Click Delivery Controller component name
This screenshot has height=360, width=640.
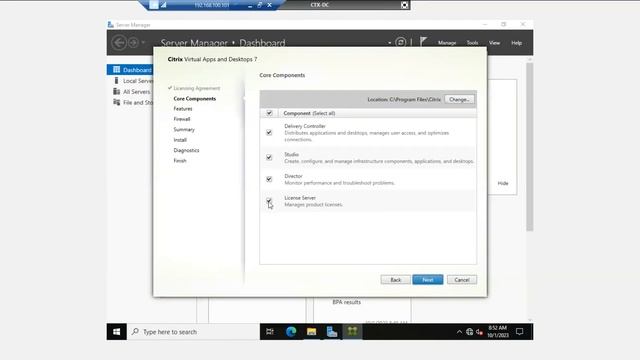pyautogui.click(x=305, y=126)
